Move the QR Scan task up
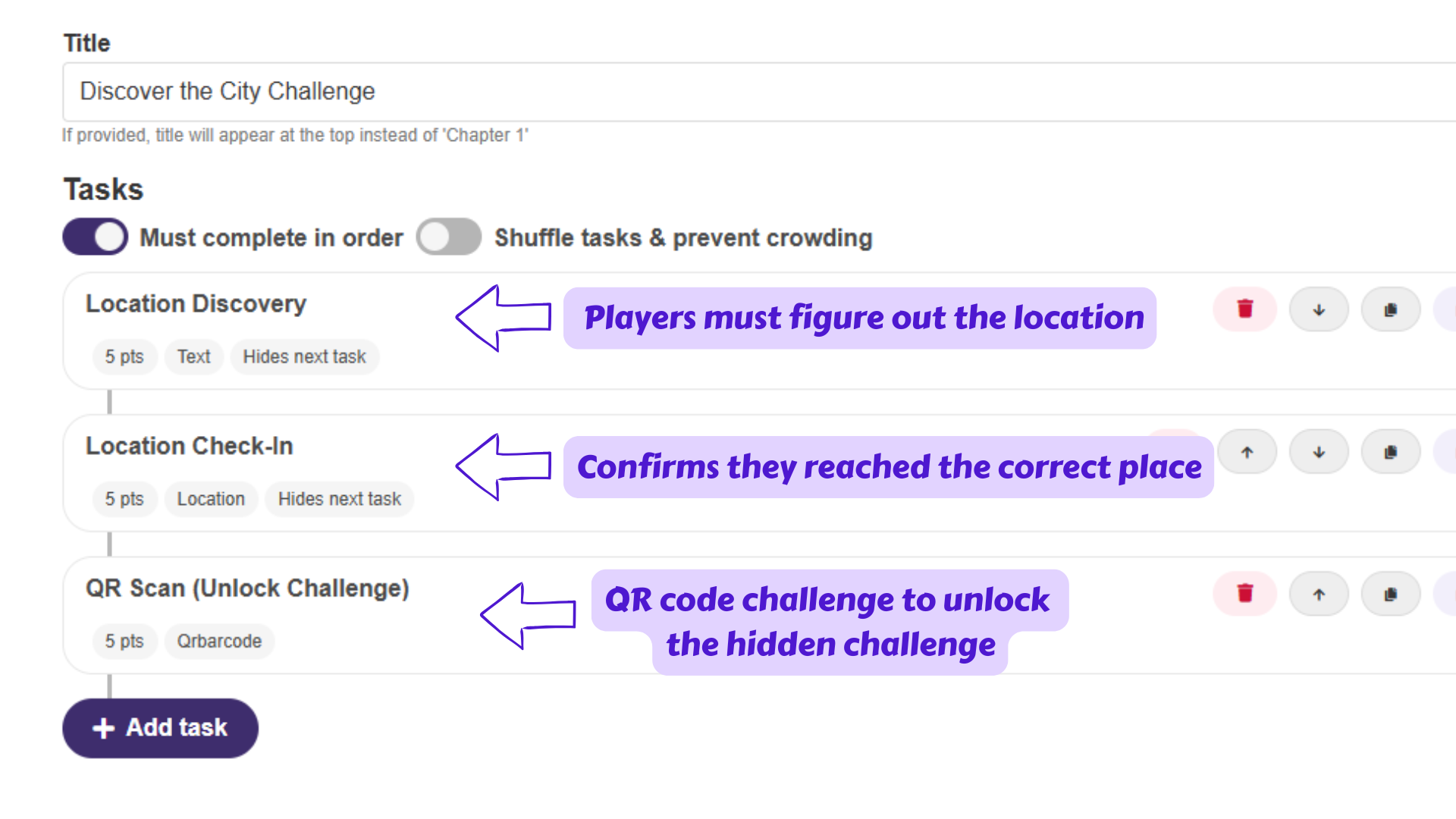The height and width of the screenshot is (819, 1456). tap(1319, 594)
